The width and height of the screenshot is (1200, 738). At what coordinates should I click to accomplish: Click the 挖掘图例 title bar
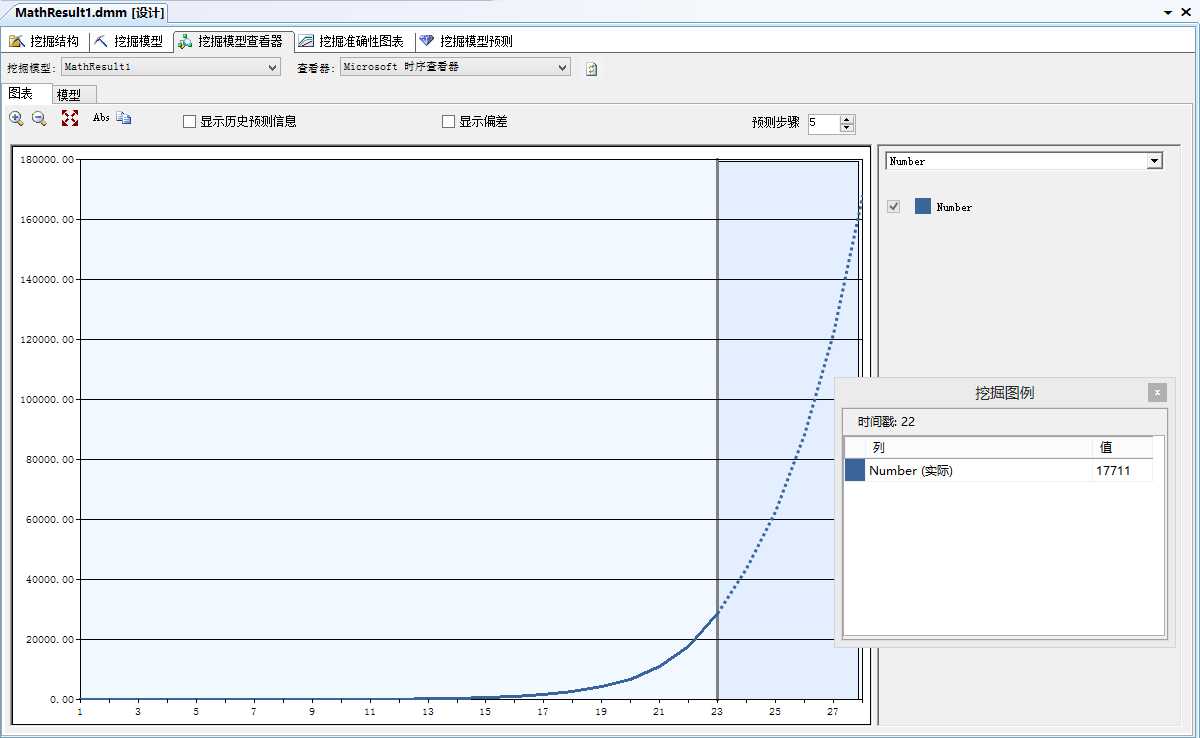click(1004, 393)
